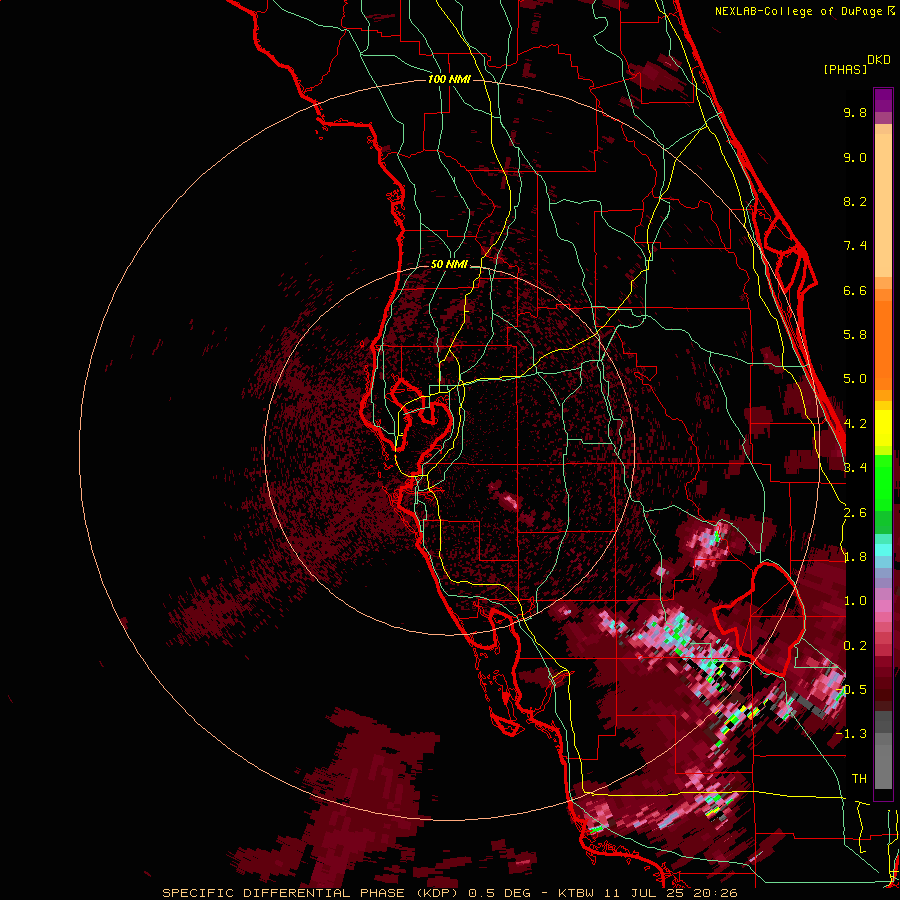Click the 6.6 scale value
This screenshot has height=900, width=900.
[x=855, y=290]
